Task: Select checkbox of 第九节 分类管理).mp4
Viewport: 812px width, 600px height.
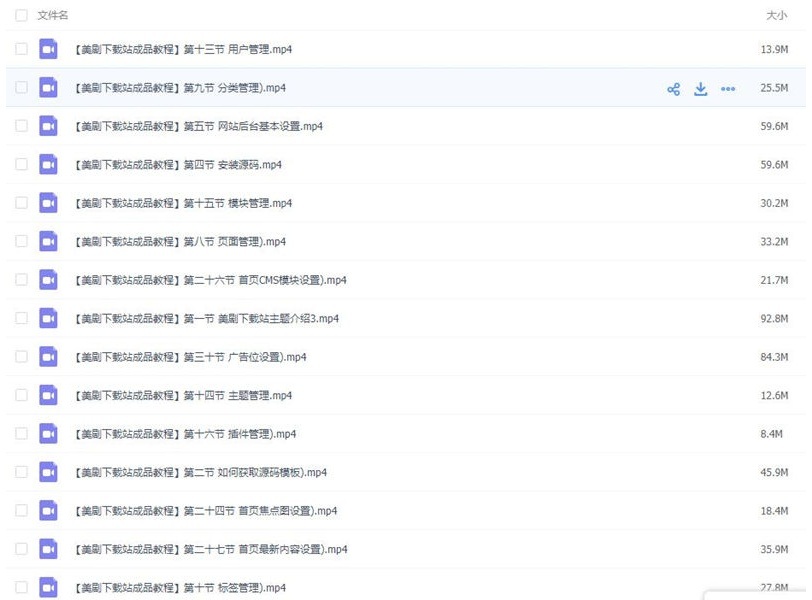Action: coord(21,87)
